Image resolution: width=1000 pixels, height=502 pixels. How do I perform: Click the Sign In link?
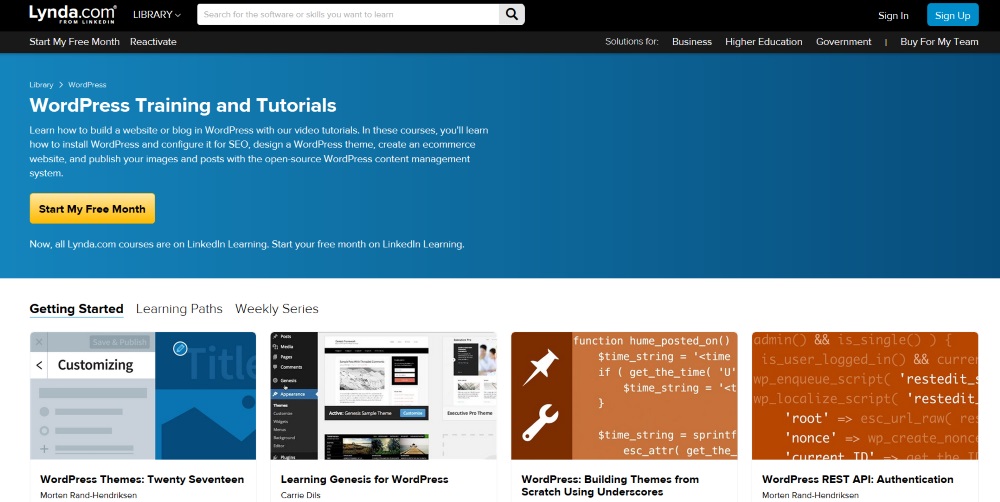pos(893,15)
